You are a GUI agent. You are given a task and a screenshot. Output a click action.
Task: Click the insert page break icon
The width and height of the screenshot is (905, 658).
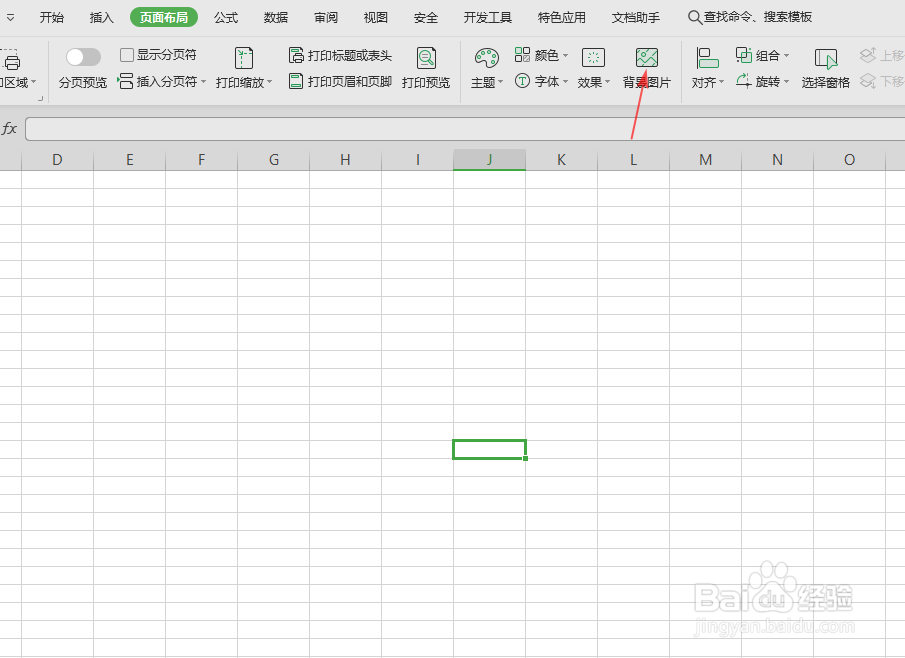pyautogui.click(x=125, y=81)
